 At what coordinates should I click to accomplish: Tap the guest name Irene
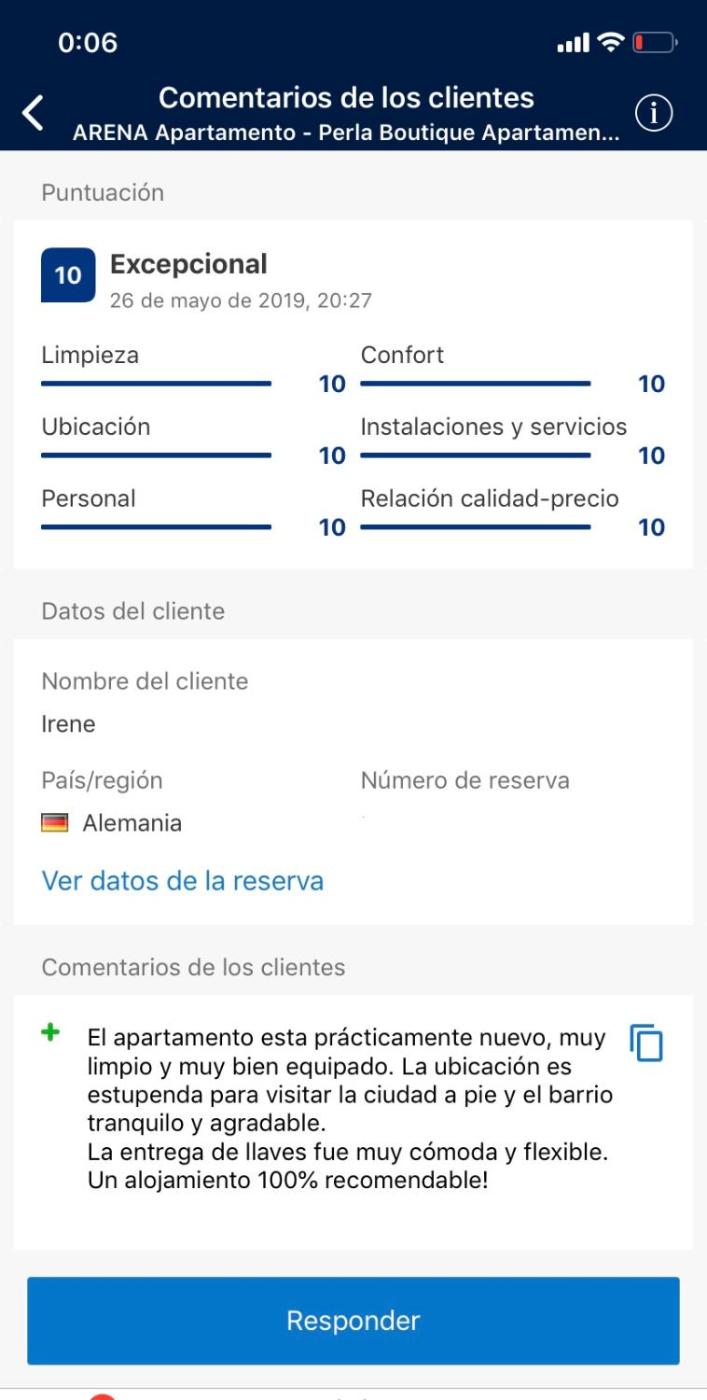click(x=69, y=725)
